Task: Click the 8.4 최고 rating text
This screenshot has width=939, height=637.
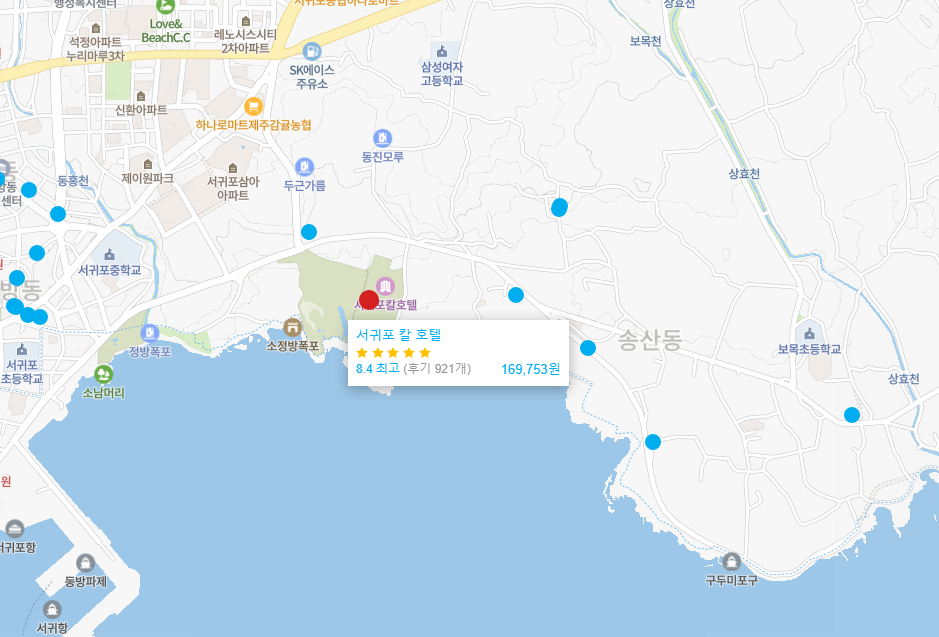Action: point(377,368)
